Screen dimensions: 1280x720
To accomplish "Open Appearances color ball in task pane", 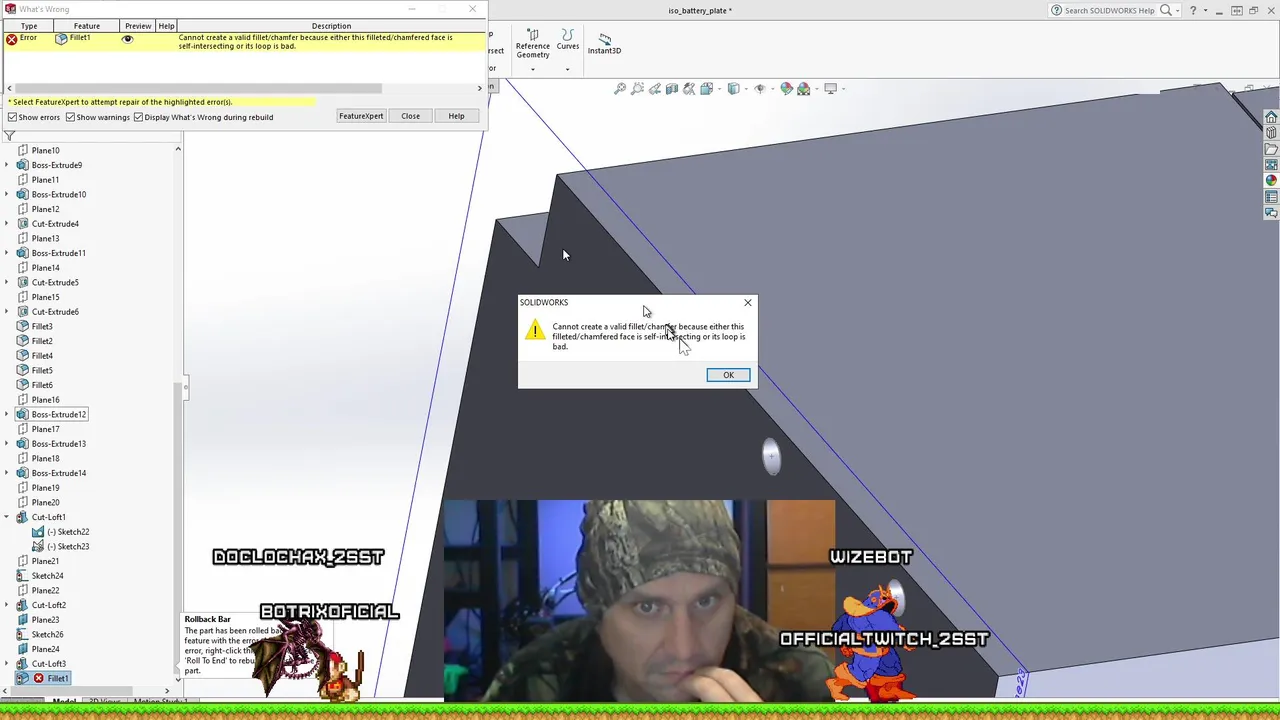I will click(x=1271, y=181).
